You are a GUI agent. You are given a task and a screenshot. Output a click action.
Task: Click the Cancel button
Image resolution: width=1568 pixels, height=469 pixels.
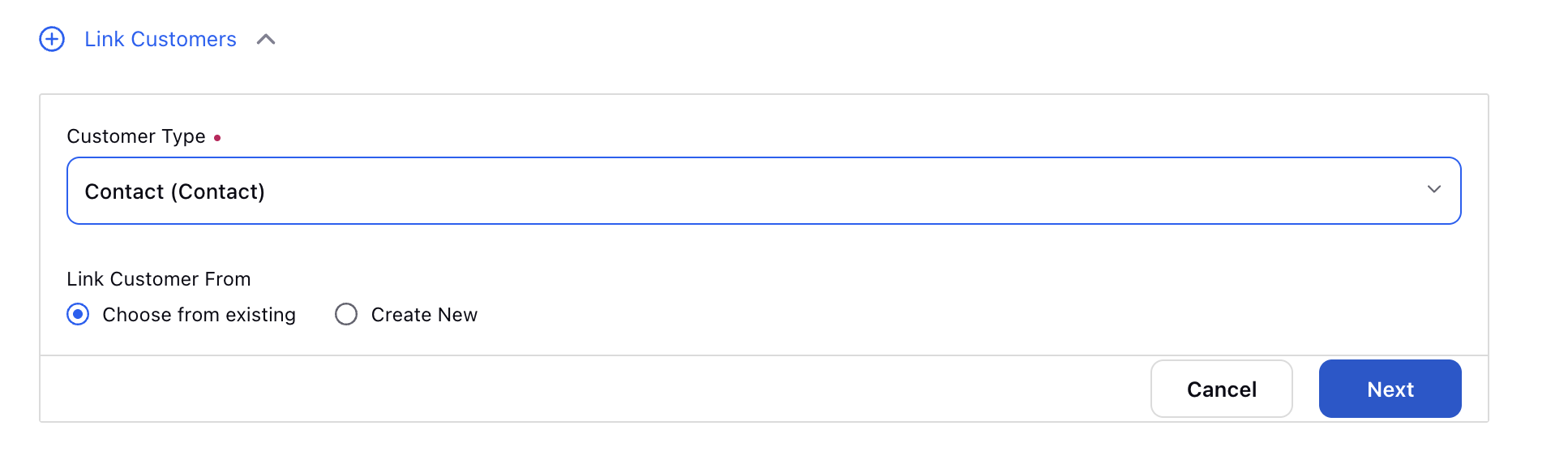pos(1222,389)
